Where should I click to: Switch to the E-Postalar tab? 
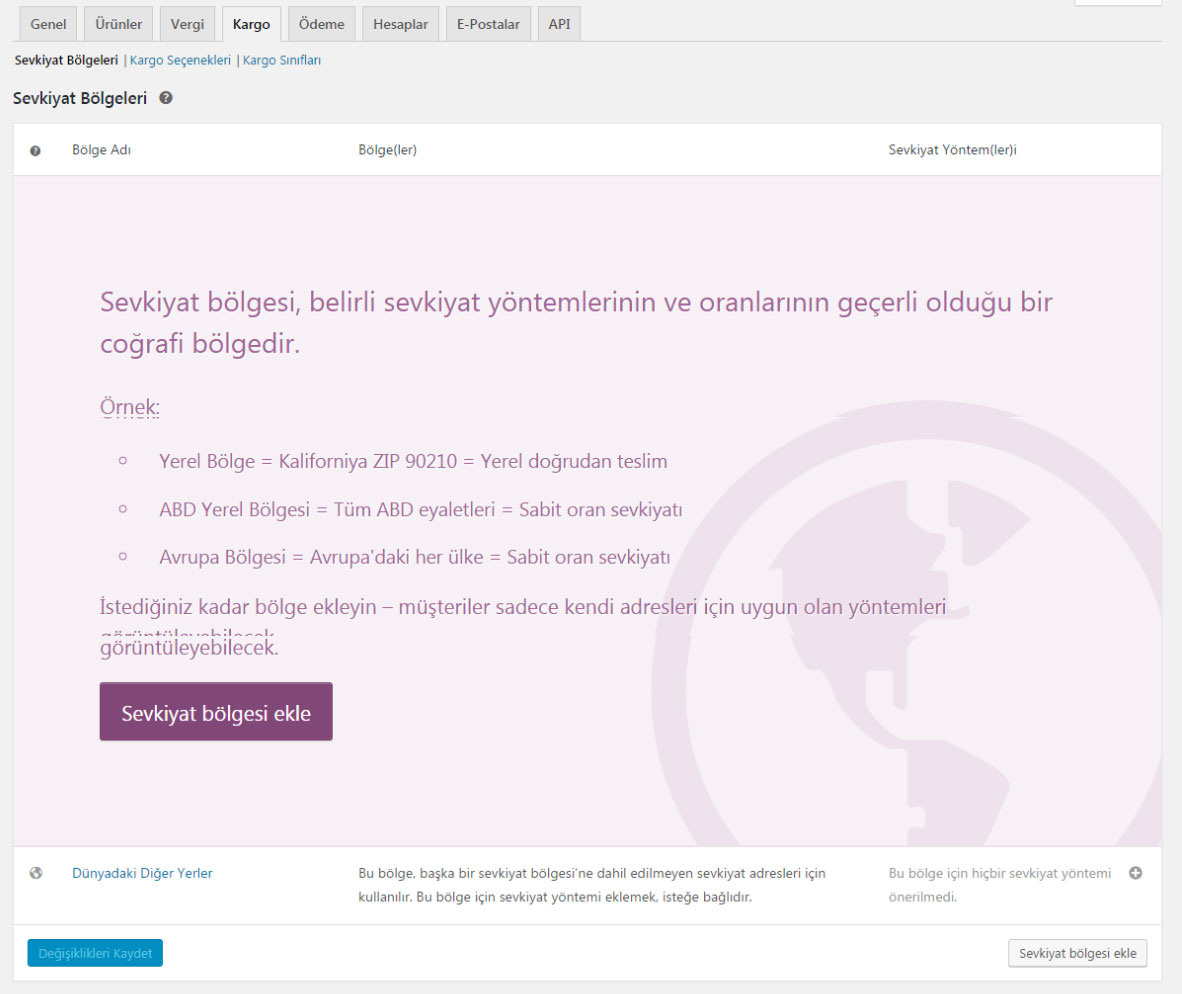click(x=488, y=24)
